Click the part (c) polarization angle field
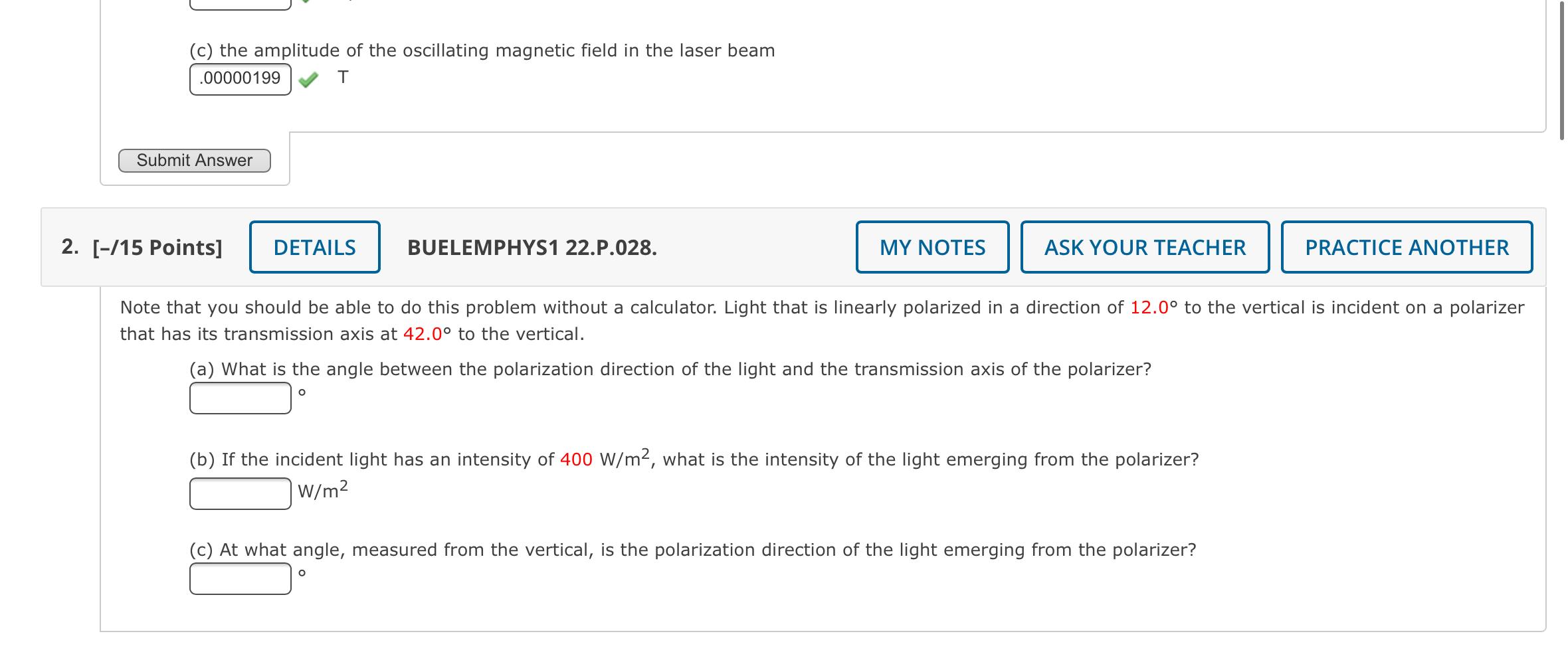 coord(239,582)
